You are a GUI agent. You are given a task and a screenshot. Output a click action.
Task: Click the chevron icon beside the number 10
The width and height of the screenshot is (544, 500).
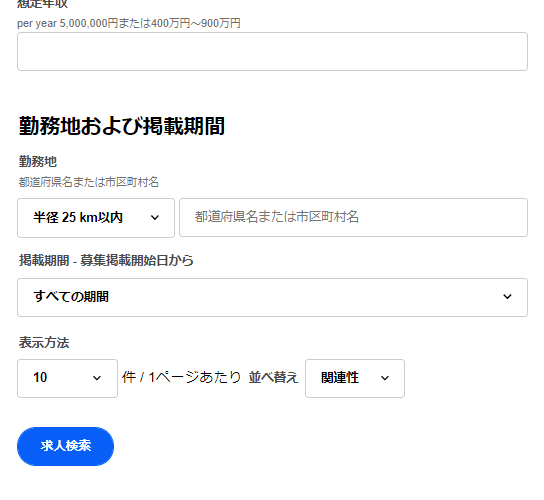[x=97, y=378]
